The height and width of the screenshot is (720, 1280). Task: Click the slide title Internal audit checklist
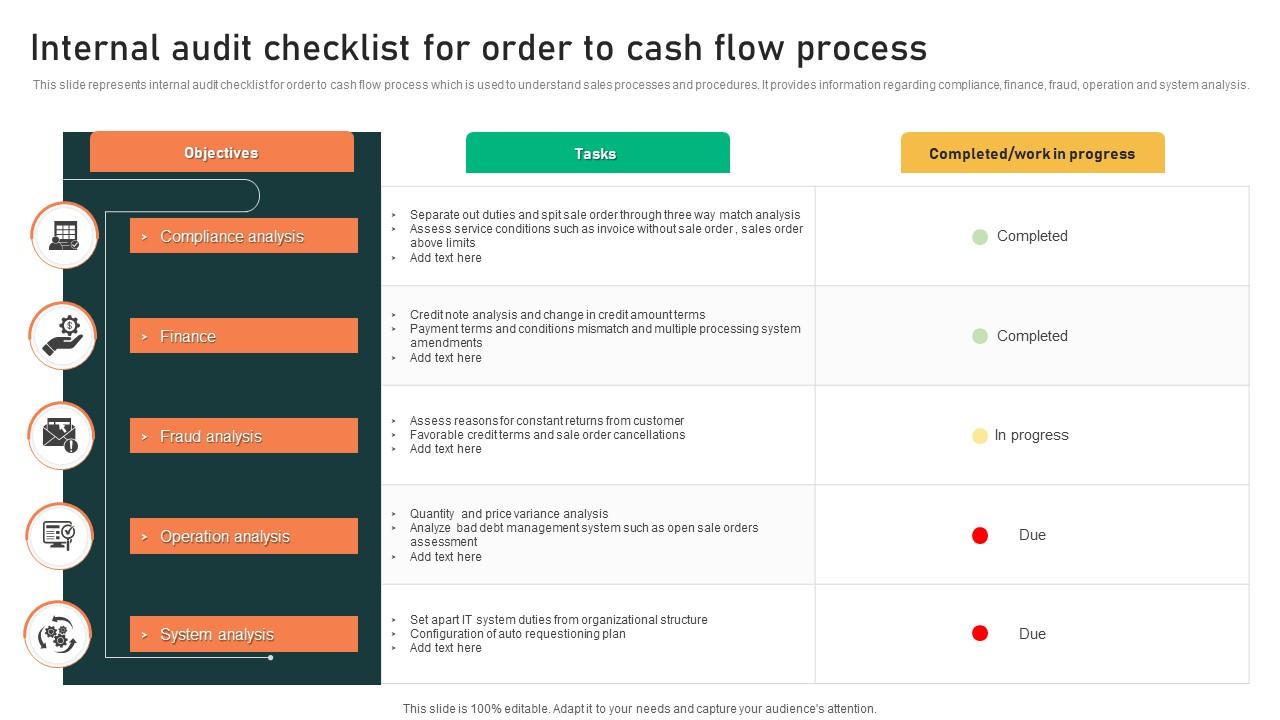click(479, 47)
